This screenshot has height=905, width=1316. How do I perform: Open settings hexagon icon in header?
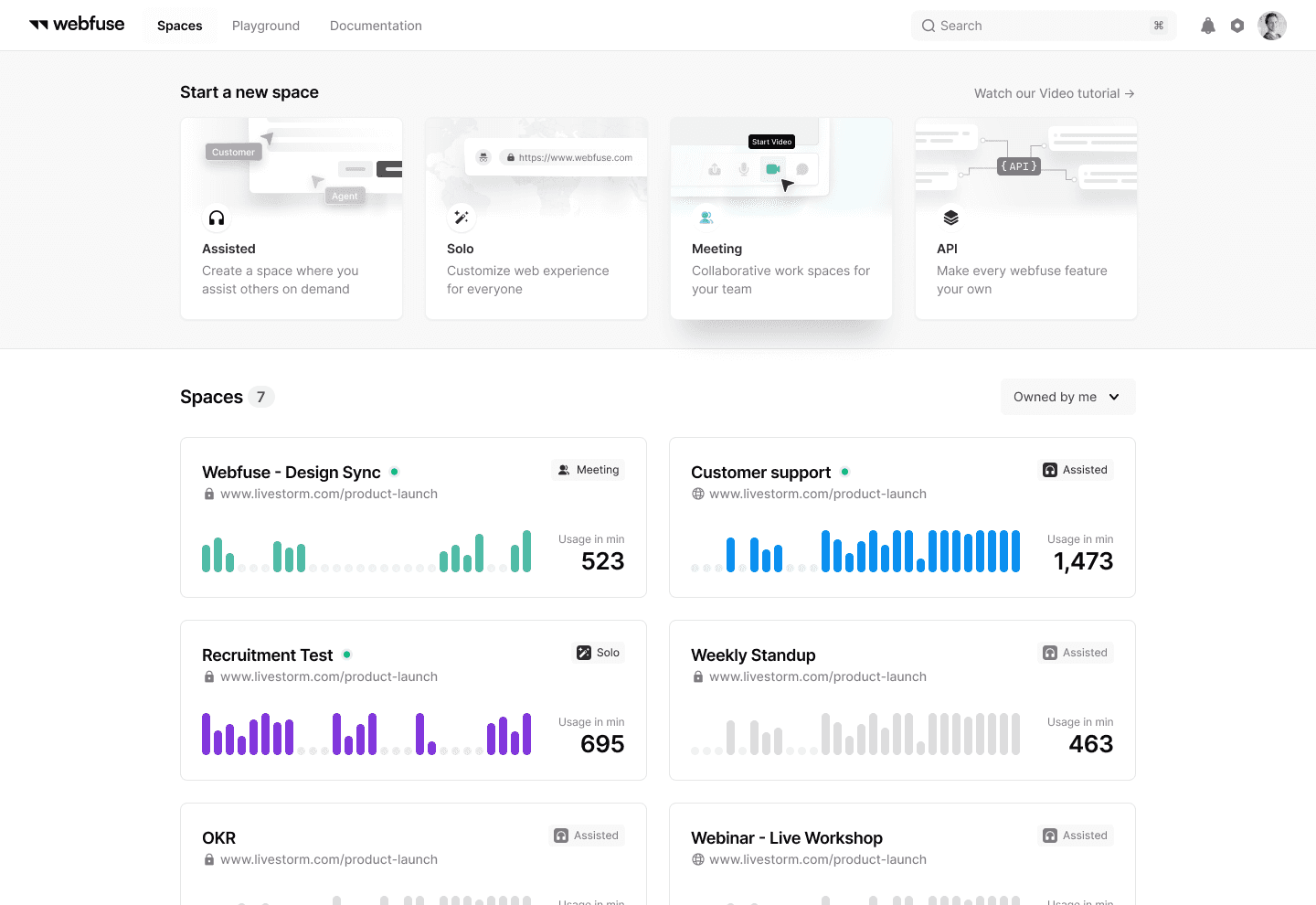[1237, 26]
